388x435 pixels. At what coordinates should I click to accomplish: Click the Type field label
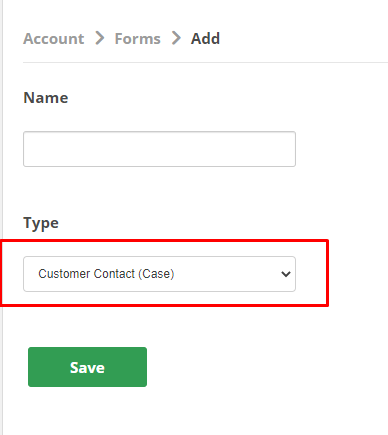pyautogui.click(x=41, y=223)
